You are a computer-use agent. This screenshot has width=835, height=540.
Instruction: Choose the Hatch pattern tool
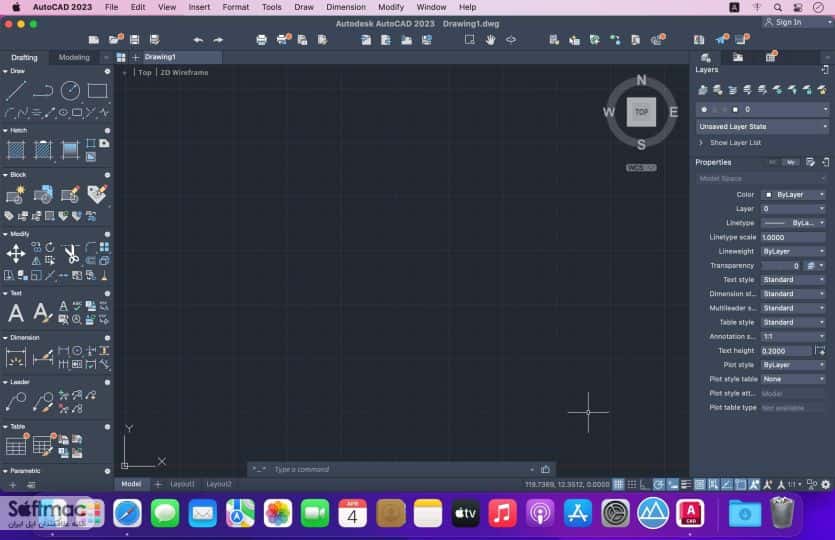pyautogui.click(x=15, y=150)
